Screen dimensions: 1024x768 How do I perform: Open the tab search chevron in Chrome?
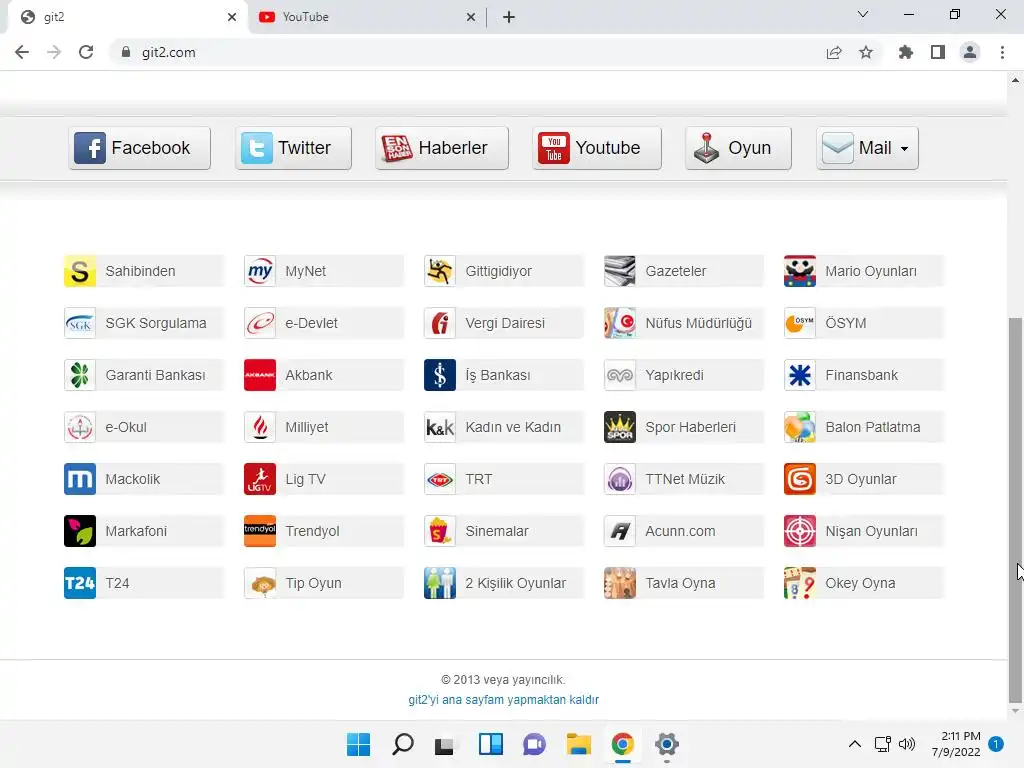[863, 14]
